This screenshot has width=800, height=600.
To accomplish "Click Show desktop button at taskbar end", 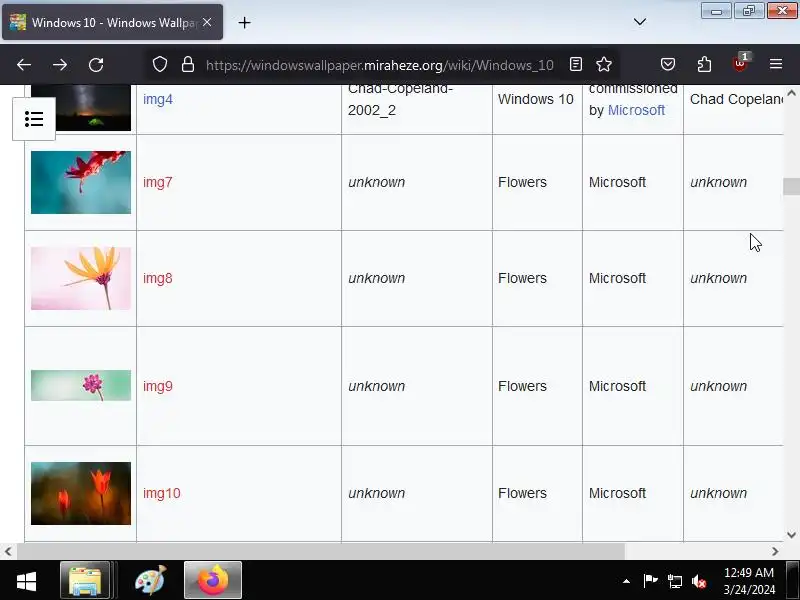I will [x=793, y=581].
